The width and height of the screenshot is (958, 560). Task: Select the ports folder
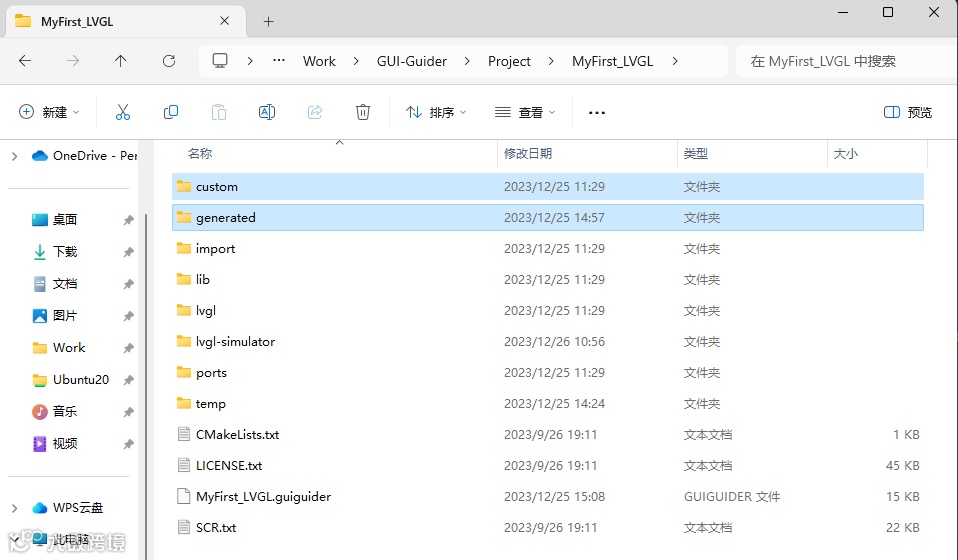547,373
